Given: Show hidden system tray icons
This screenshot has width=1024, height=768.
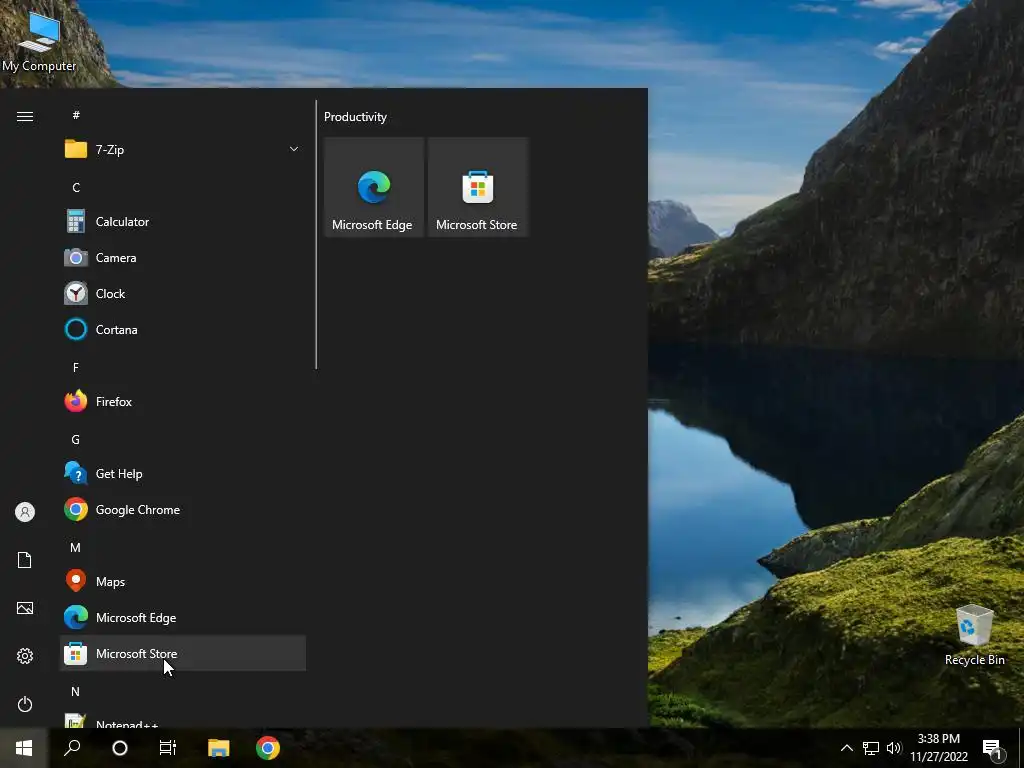Looking at the screenshot, I should click(x=846, y=748).
